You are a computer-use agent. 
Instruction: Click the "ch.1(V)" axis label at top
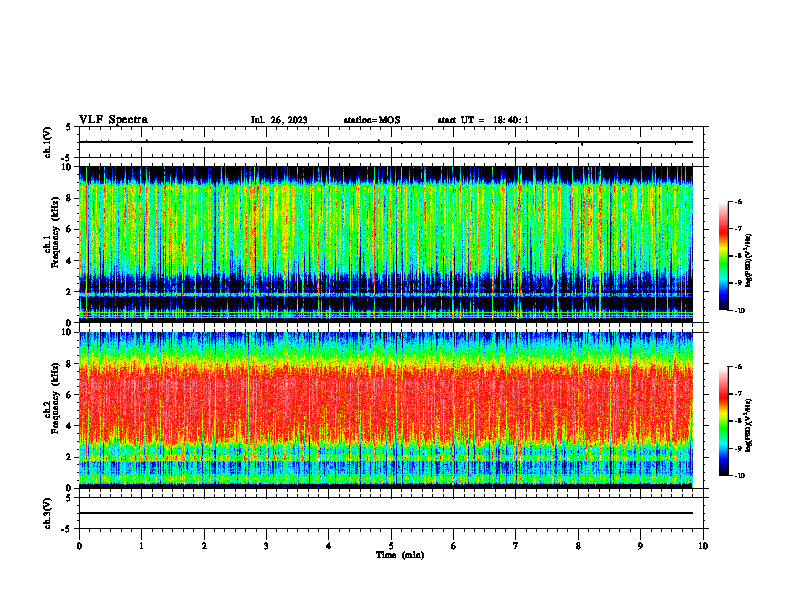tap(48, 142)
